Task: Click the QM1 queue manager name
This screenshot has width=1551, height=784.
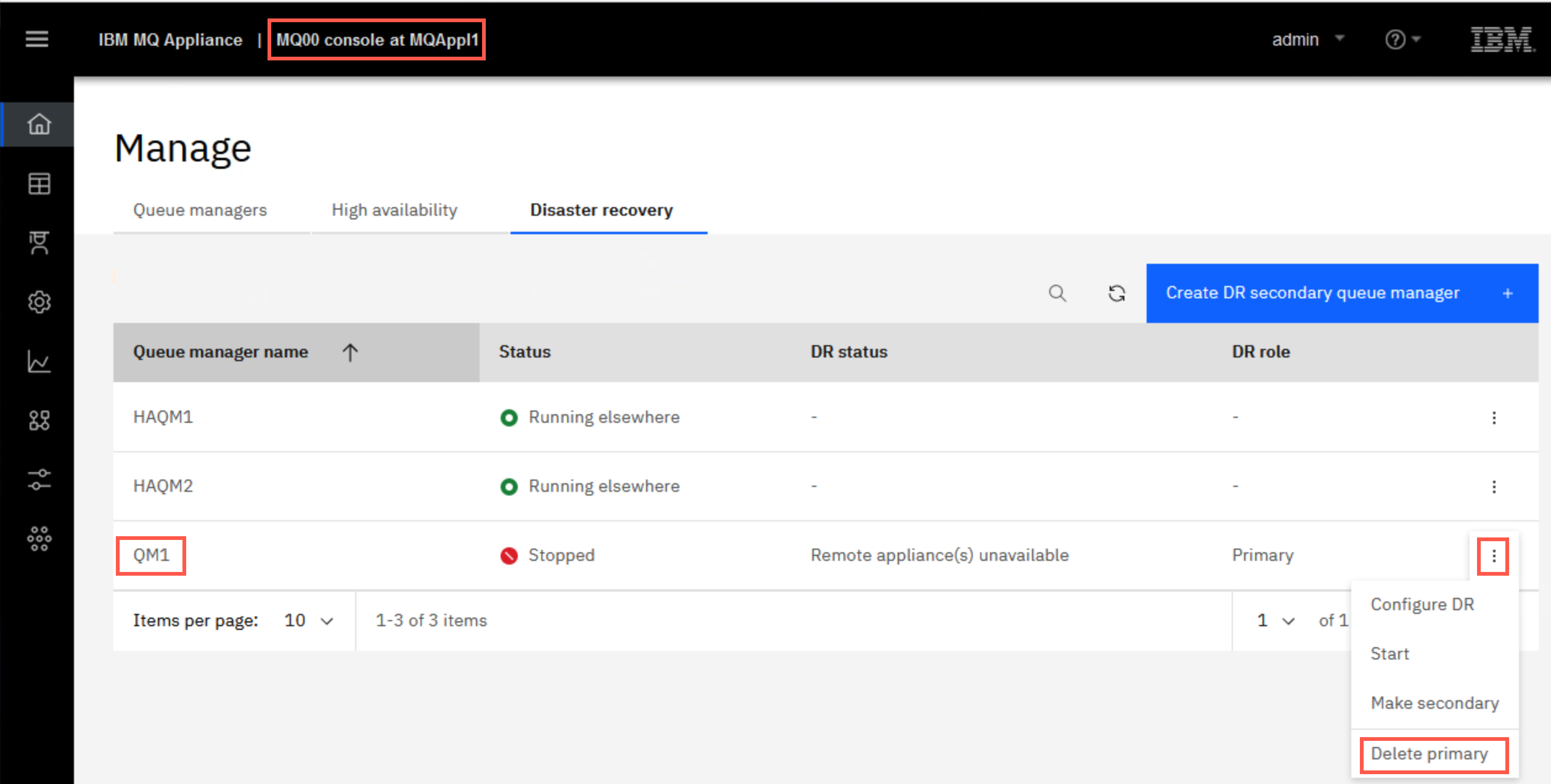Action: point(151,555)
